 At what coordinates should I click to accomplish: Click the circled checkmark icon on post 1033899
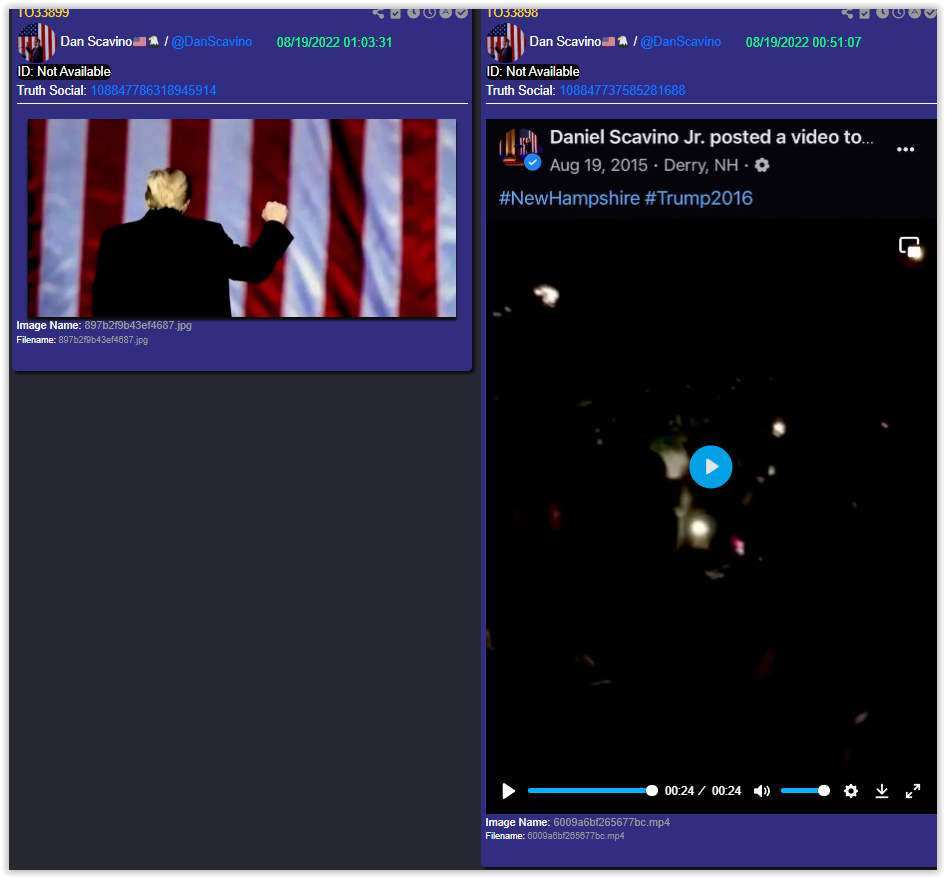[x=462, y=13]
